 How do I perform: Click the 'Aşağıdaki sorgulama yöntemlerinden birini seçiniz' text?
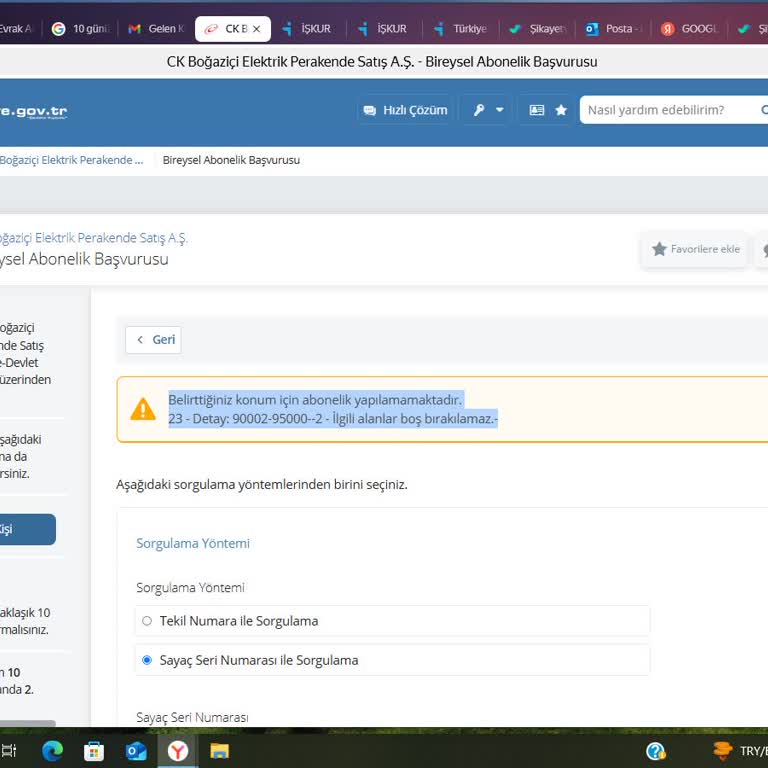pos(262,484)
